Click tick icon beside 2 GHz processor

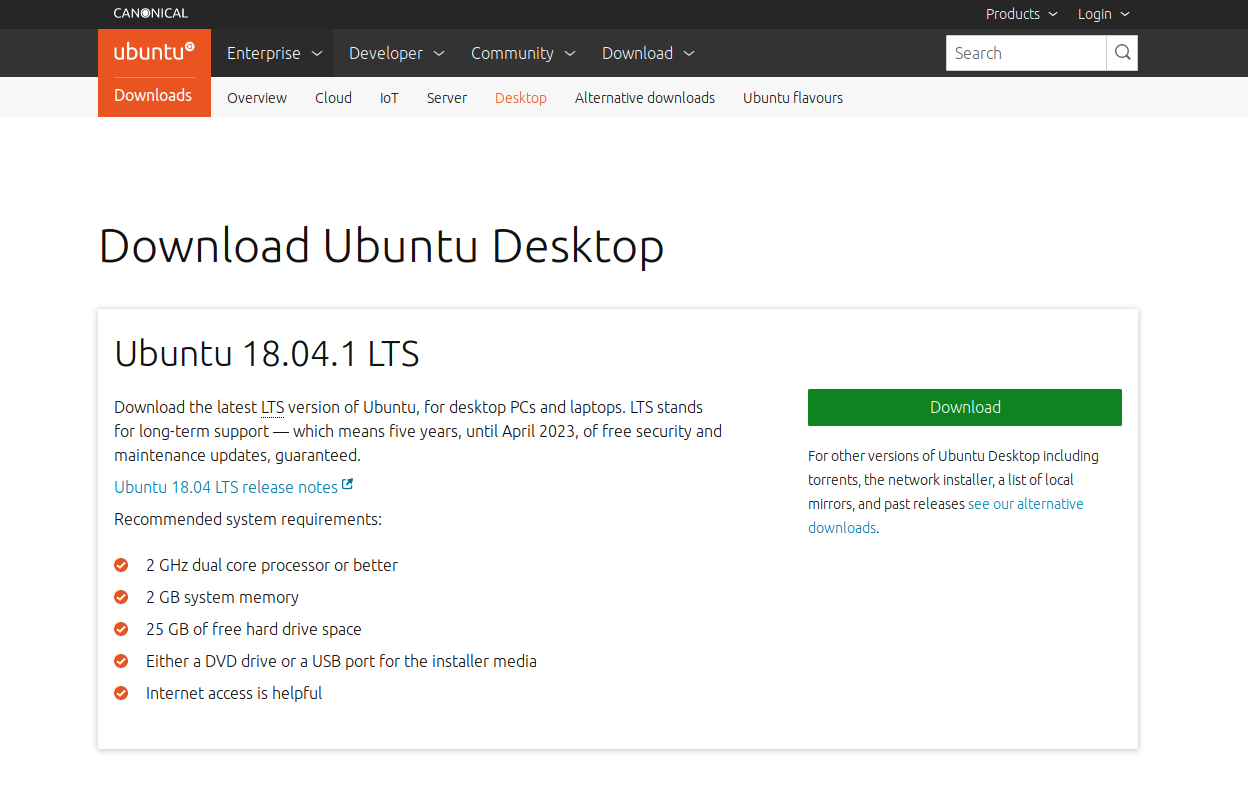pos(121,565)
